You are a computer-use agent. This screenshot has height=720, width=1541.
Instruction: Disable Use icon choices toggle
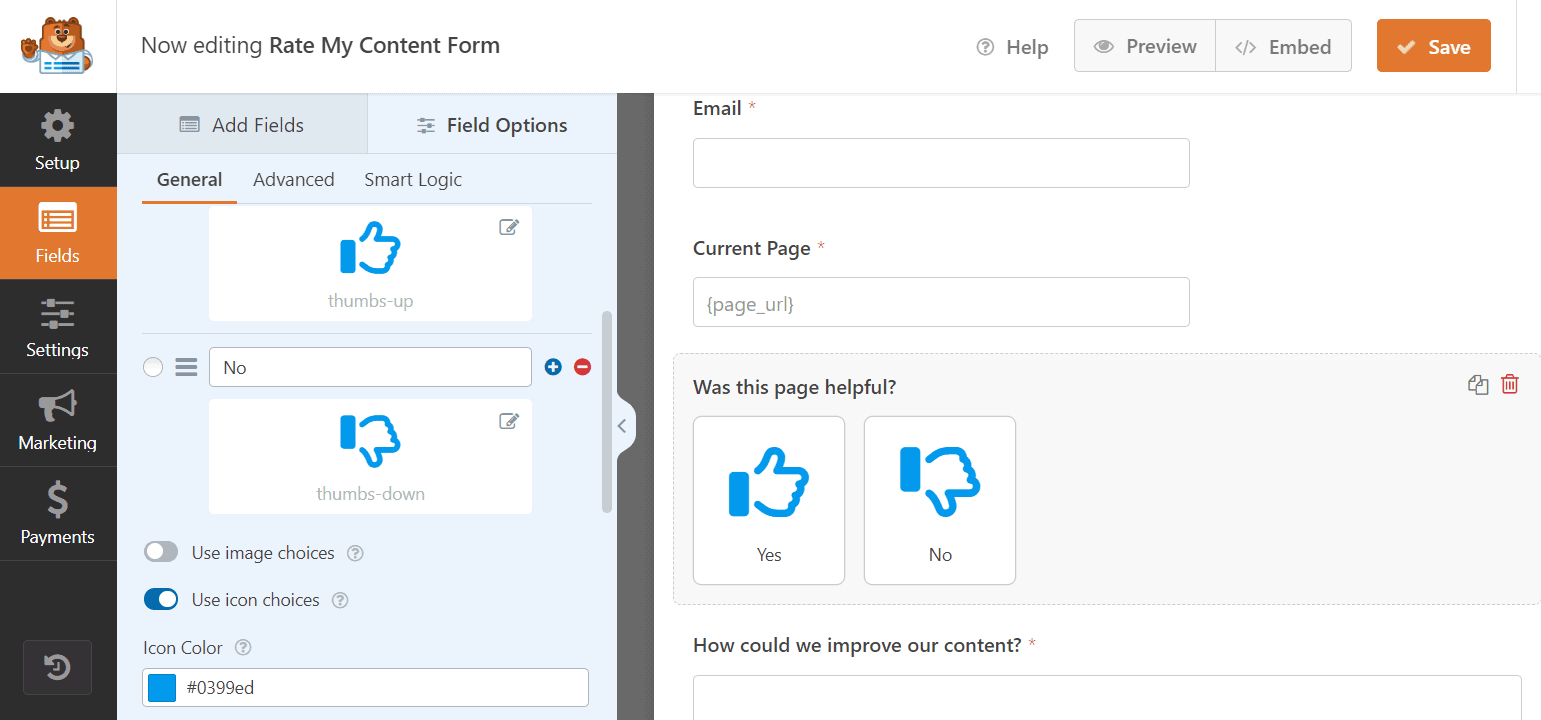161,599
